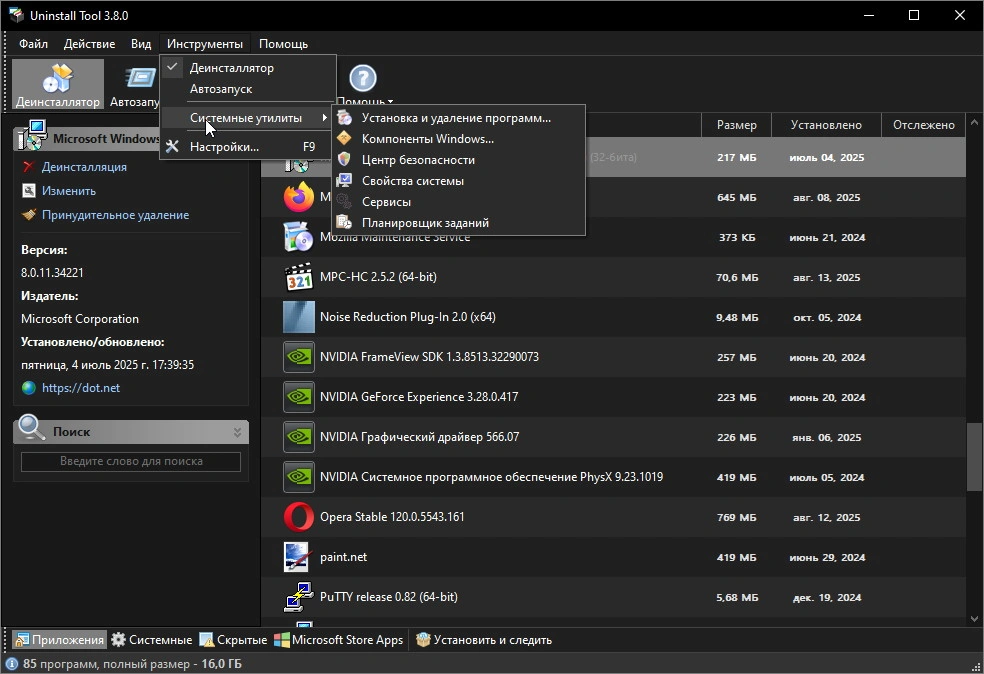Select Noise Reduction Plug-In 2.0 (x64) row
Viewport: 984px width, 674px height.
pyautogui.click(x=614, y=317)
